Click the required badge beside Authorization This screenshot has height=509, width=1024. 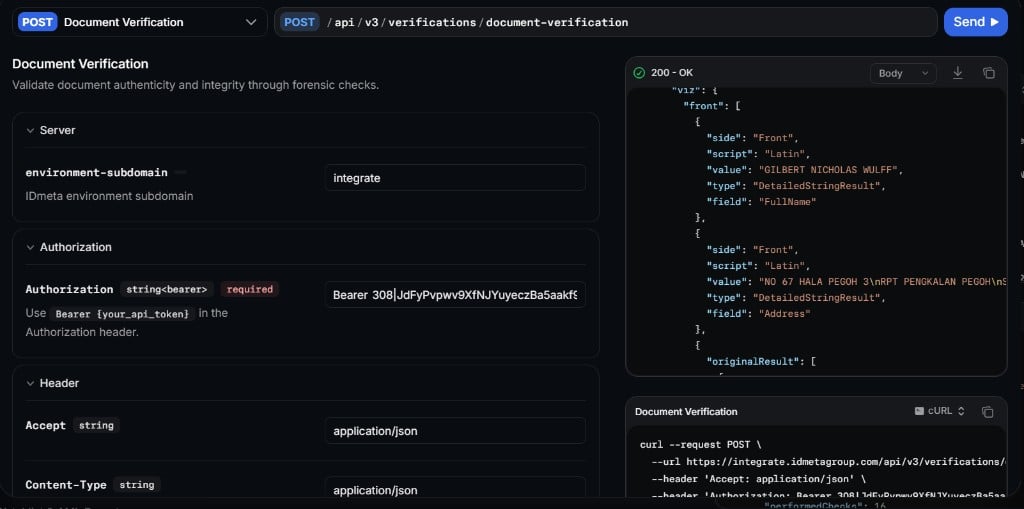coord(249,289)
